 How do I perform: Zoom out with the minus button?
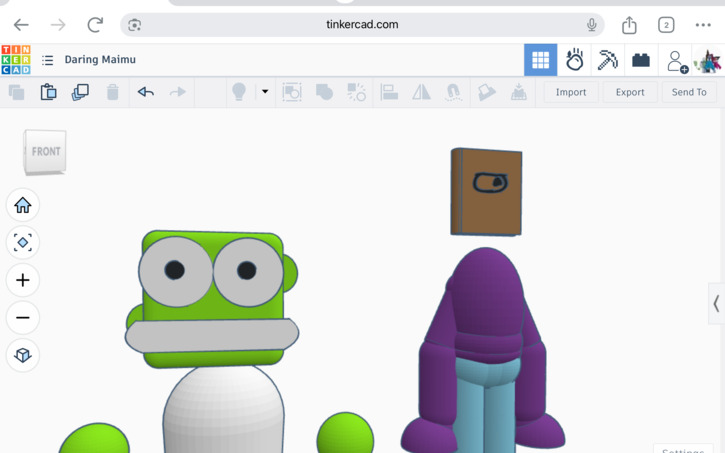click(x=23, y=318)
